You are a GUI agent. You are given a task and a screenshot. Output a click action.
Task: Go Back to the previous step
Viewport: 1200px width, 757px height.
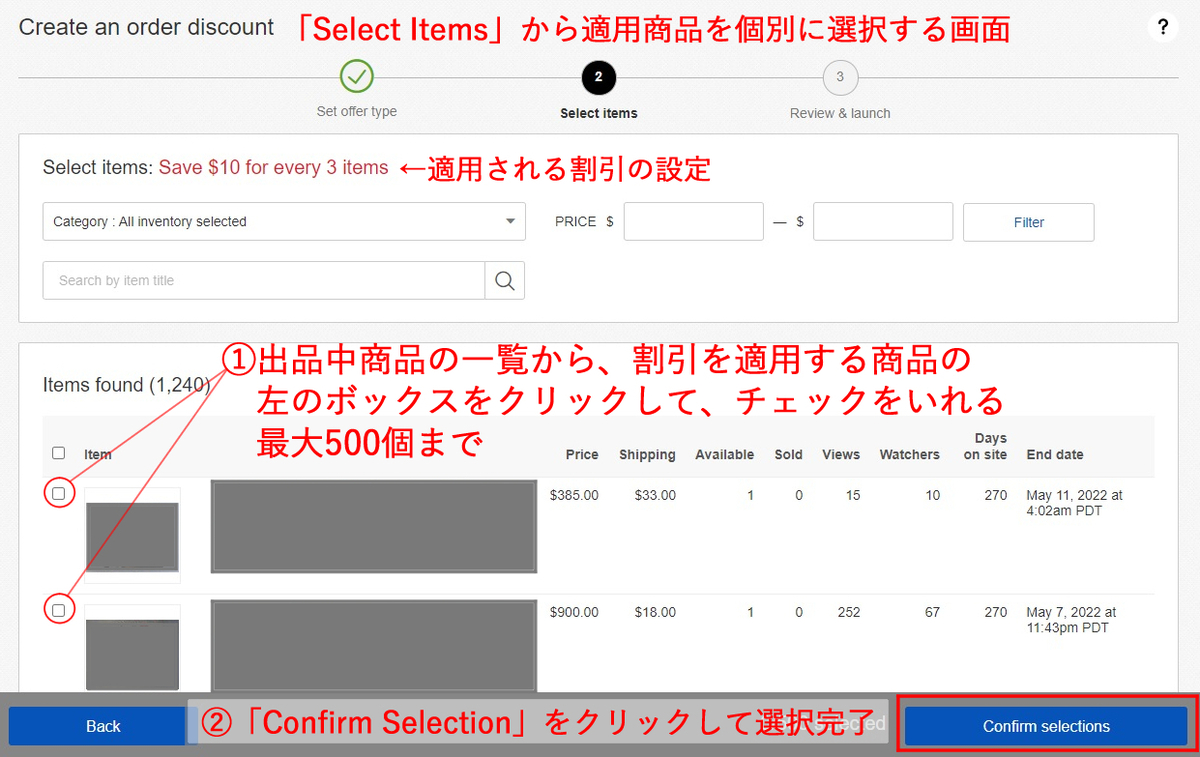pyautogui.click(x=103, y=726)
